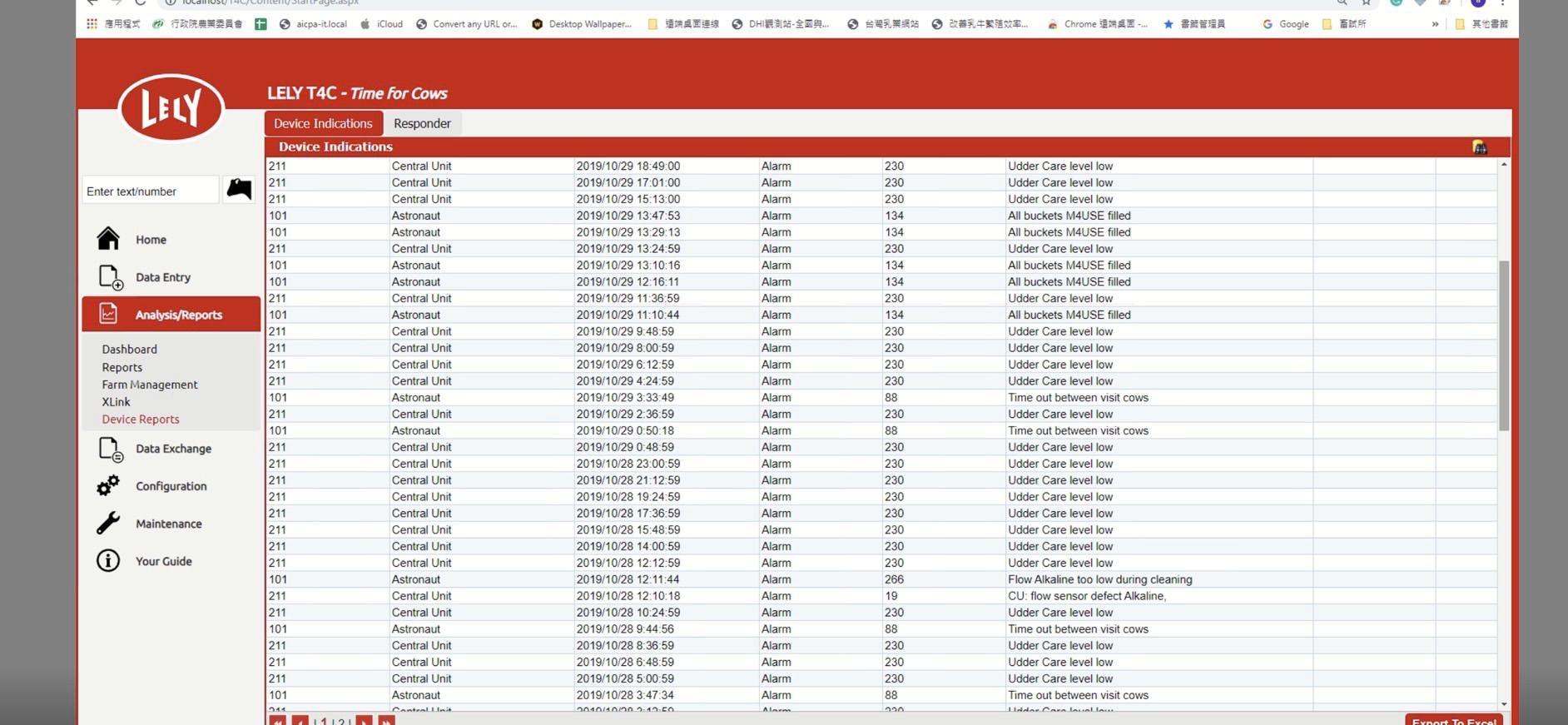Open the green spreadsheet bookmark icon
This screenshot has width=1568, height=725.
pyautogui.click(x=261, y=24)
